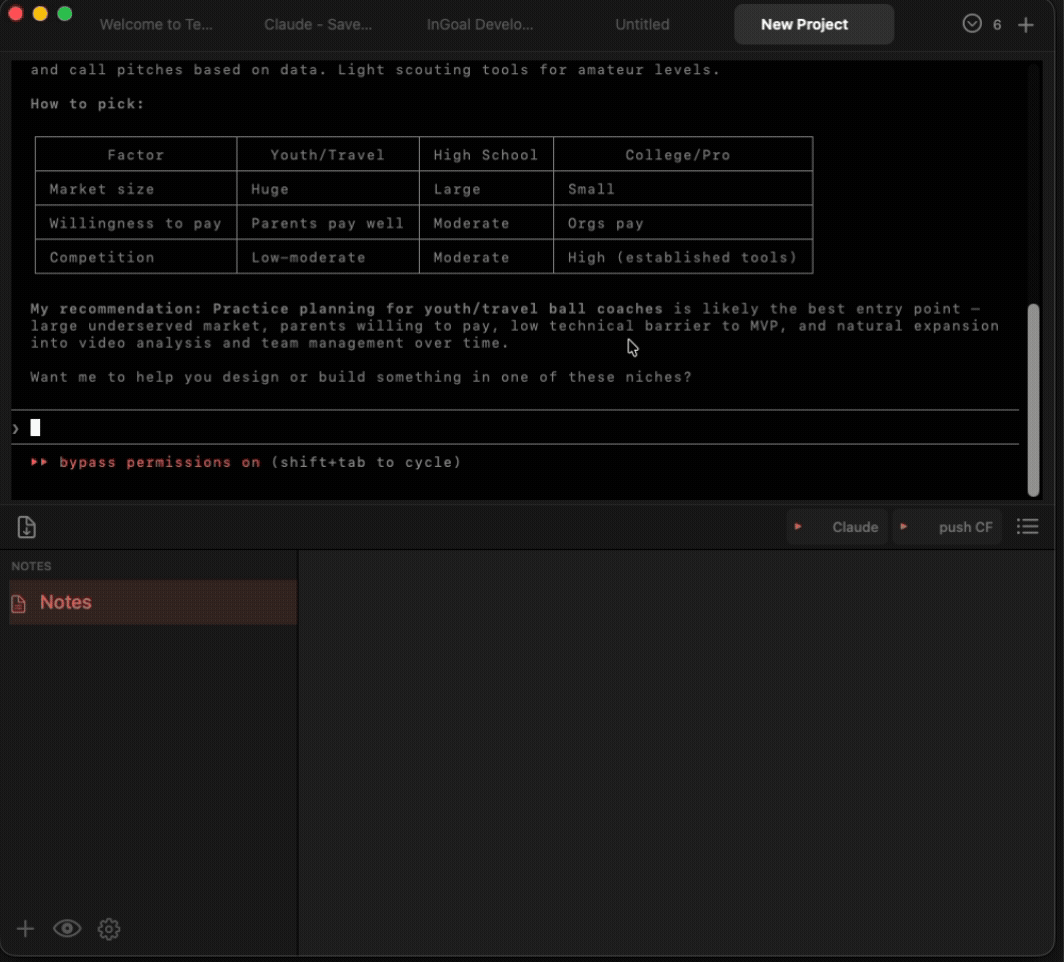1064x962 pixels.
Task: Click the NOTES section header
Action: (x=31, y=566)
